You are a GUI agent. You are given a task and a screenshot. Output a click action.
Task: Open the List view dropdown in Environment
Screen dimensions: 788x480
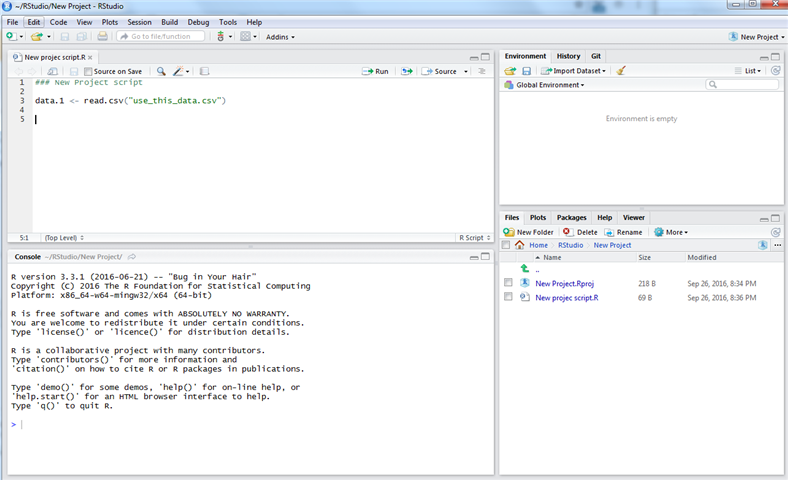pyautogui.click(x=748, y=71)
